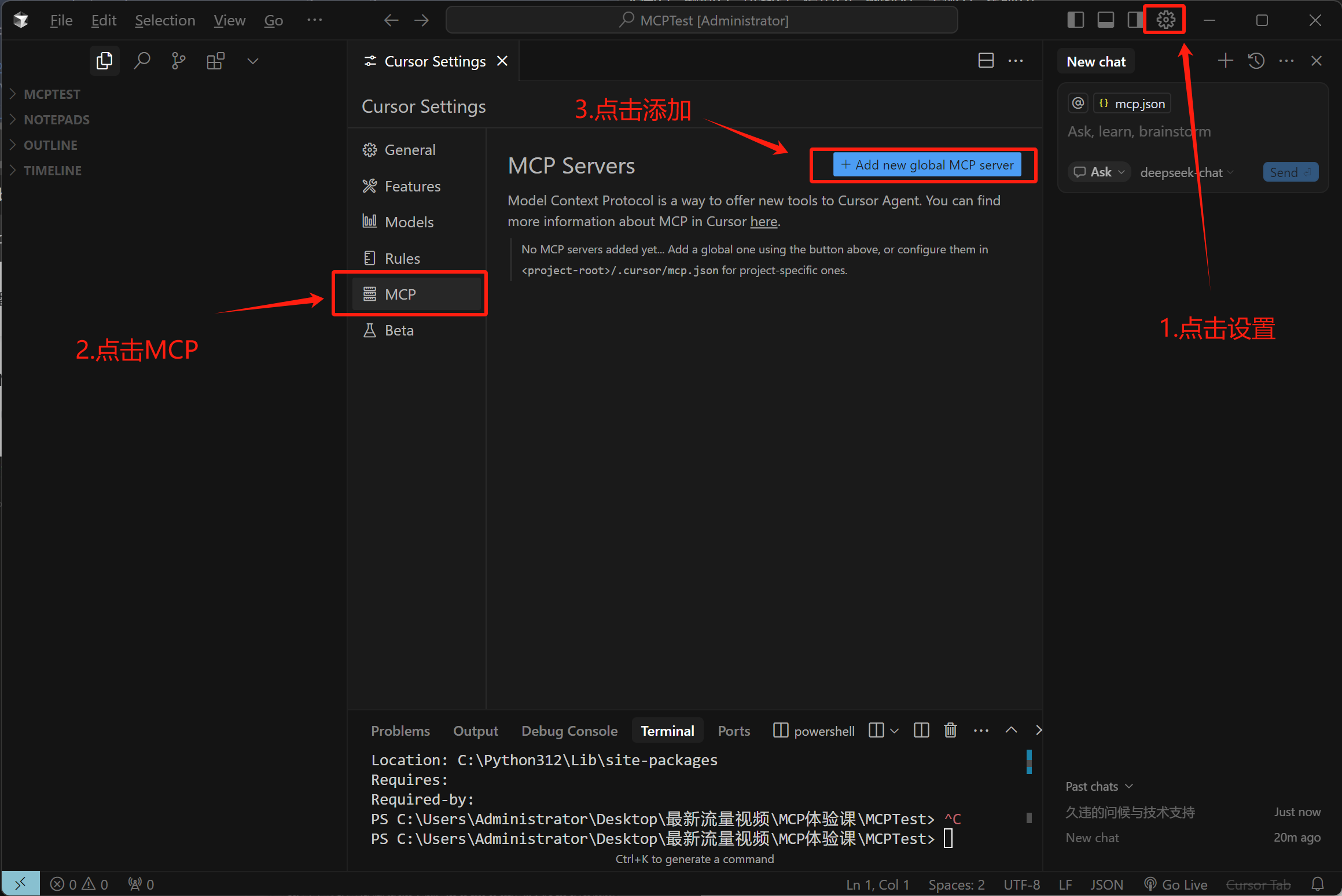Screen dimensions: 1342x896
Task: Split the terminal panel icon
Action: coord(921,731)
